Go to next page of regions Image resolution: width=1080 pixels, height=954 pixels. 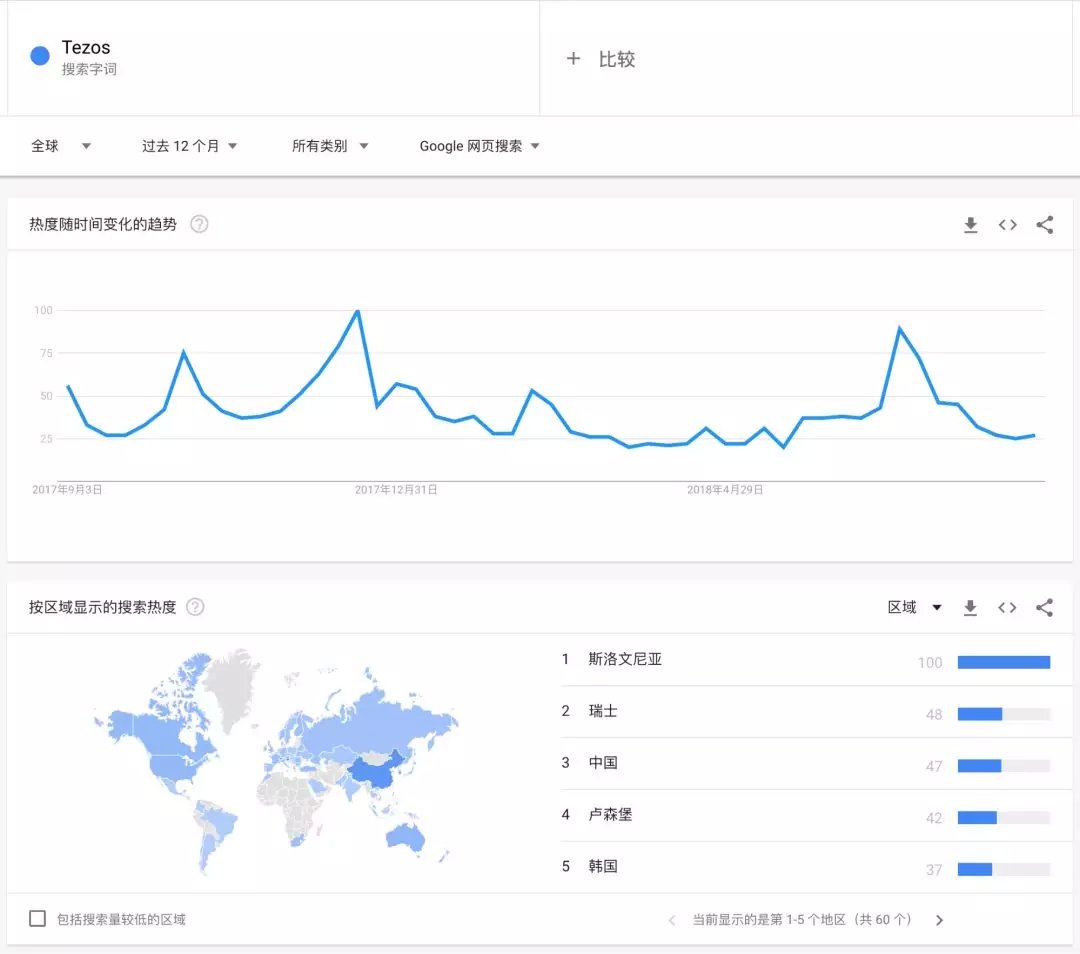click(x=939, y=920)
